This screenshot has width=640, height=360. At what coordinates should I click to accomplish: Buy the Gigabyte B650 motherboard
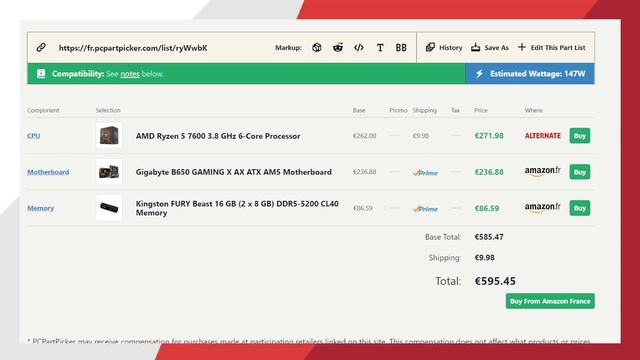point(580,172)
